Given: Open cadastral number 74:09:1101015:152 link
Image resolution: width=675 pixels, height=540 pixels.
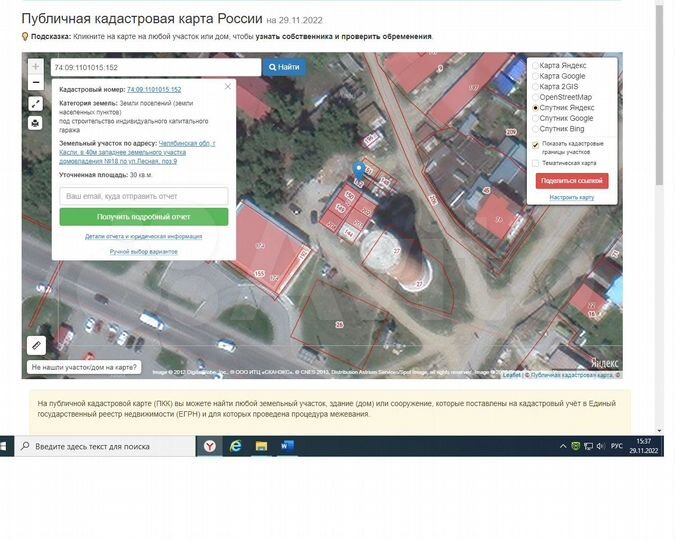Looking at the screenshot, I should click(154, 90).
